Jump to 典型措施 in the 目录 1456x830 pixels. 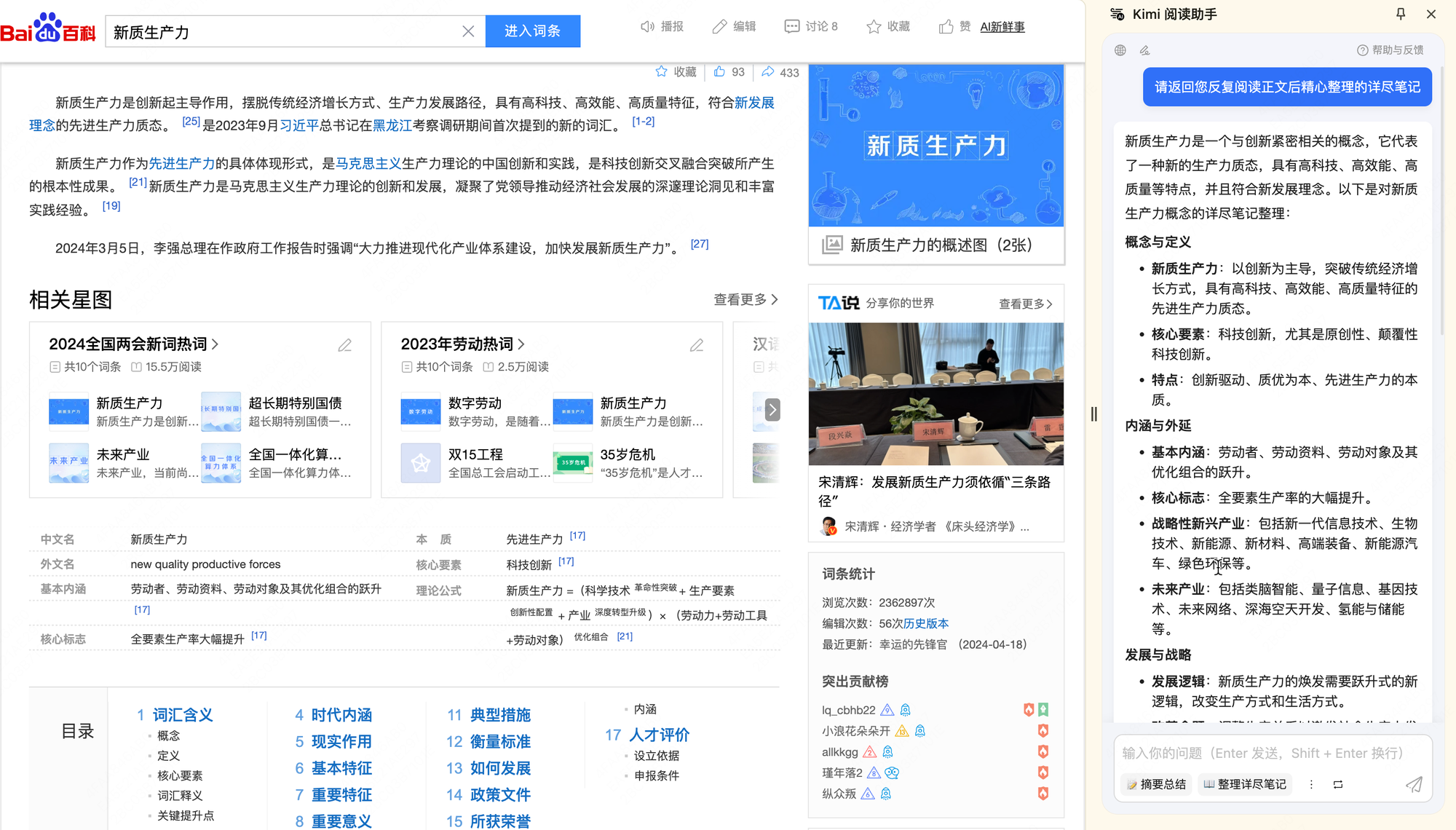pos(500,715)
